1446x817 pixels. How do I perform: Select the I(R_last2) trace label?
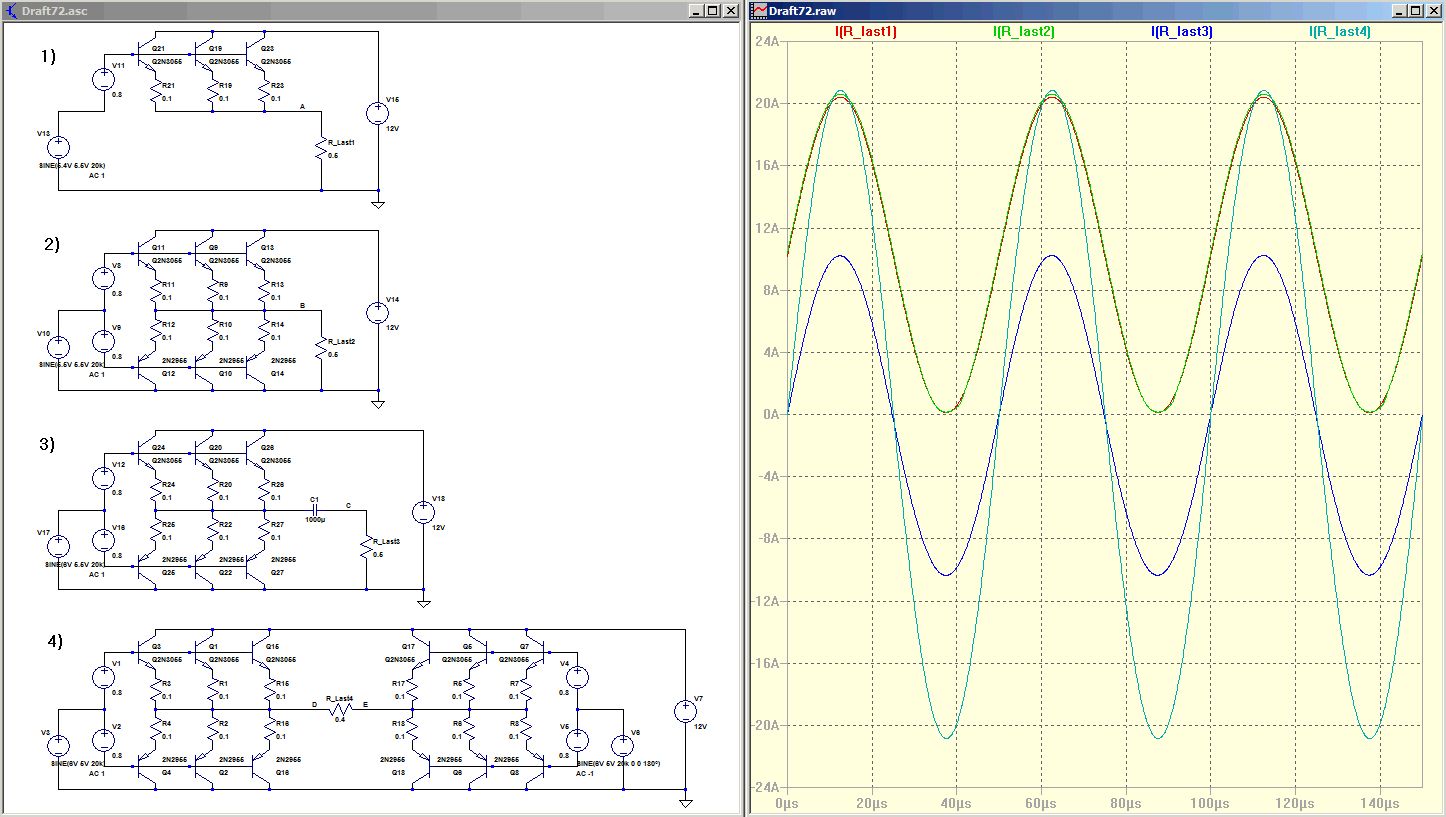click(x=1023, y=32)
